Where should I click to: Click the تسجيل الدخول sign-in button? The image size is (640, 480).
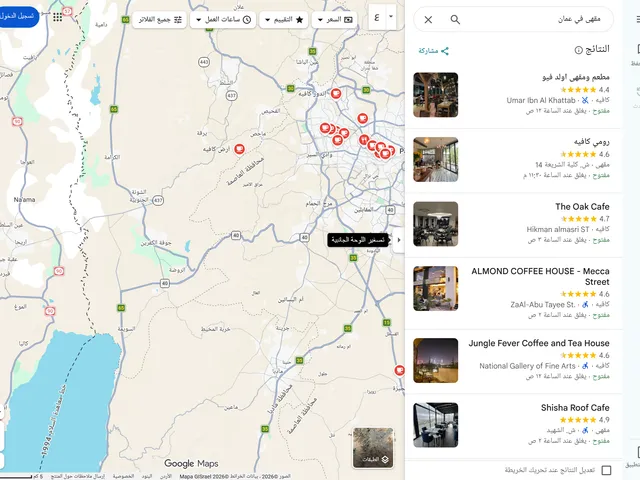18,17
